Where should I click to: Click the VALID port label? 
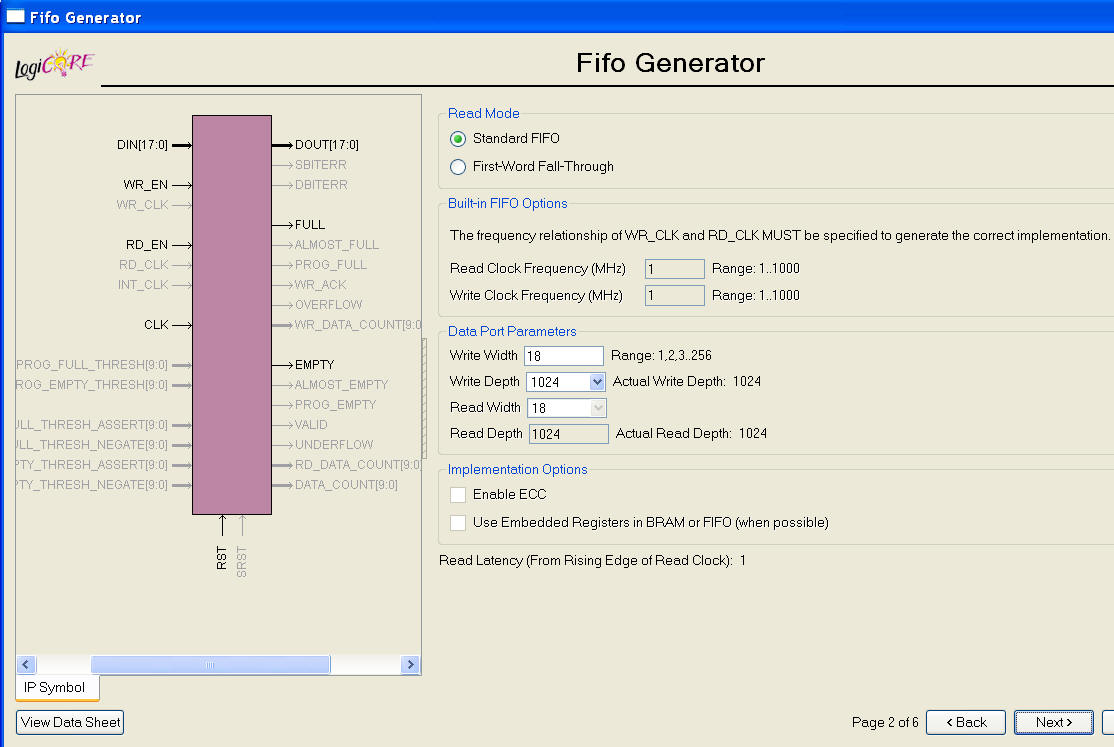click(x=311, y=425)
